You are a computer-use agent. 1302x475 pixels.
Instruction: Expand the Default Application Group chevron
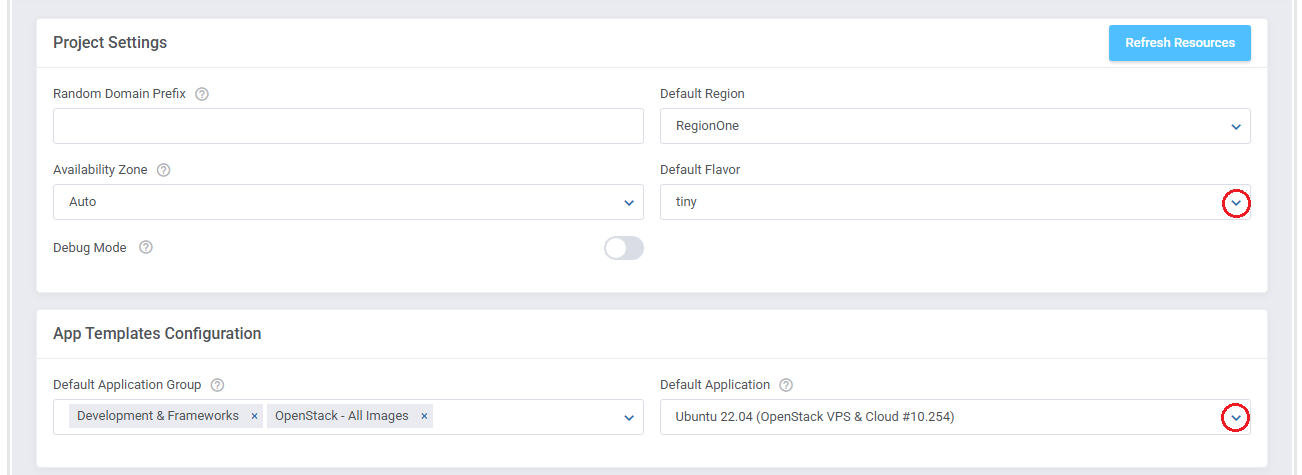coord(629,417)
